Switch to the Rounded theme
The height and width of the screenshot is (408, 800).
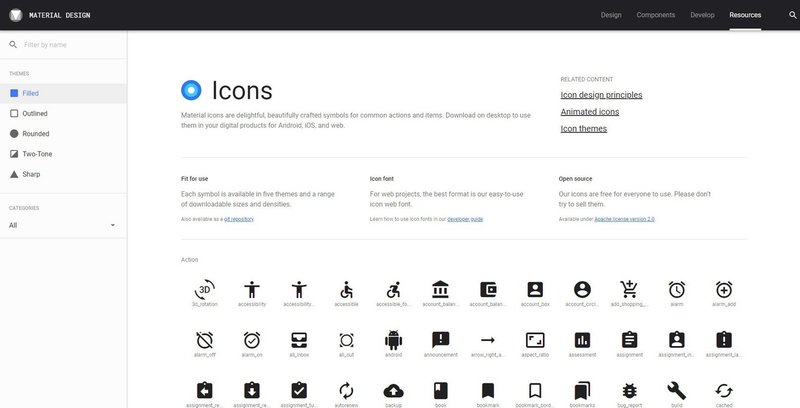(63, 134)
